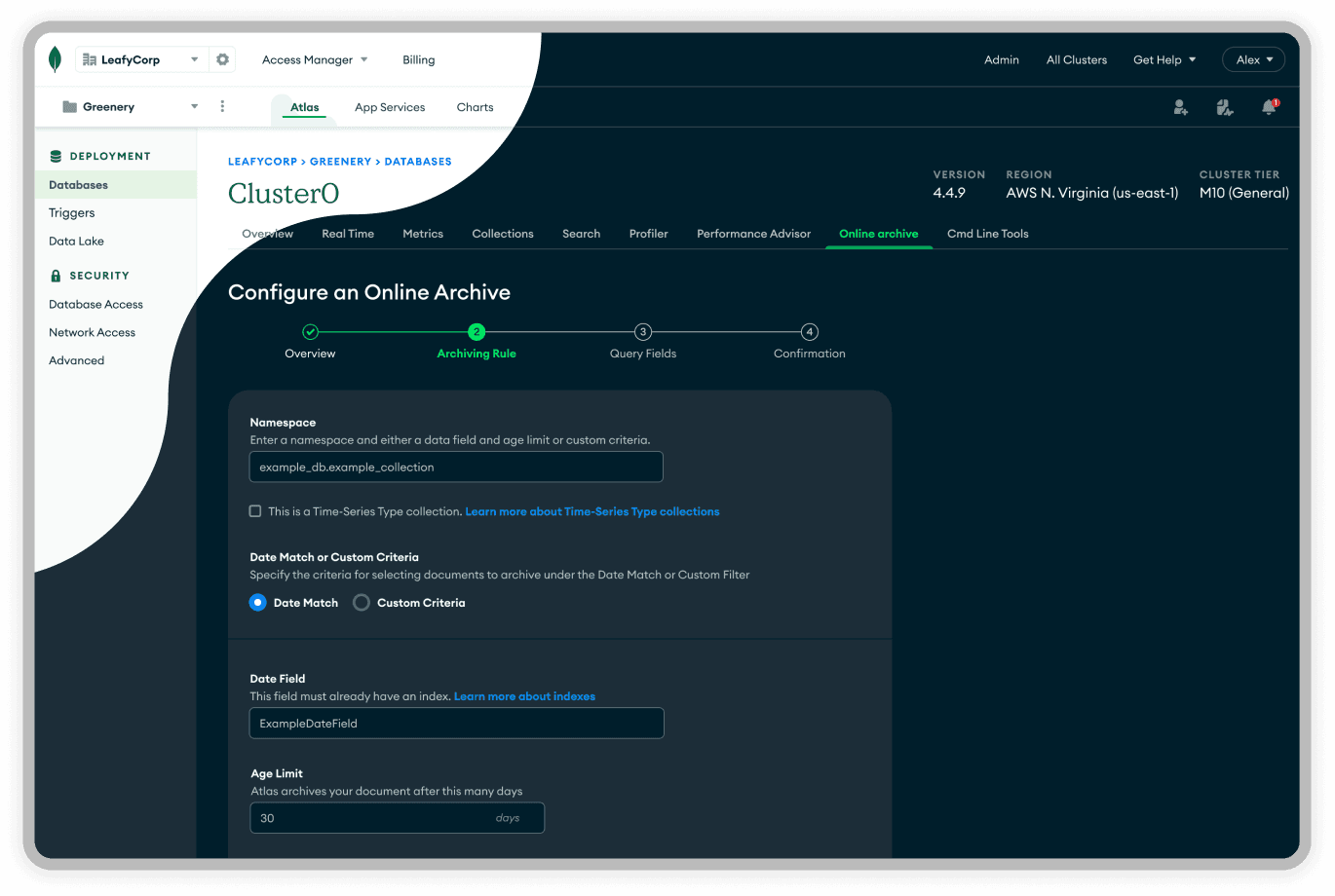Switch to the Performance Advisor tab
The image size is (1335, 896).
click(x=753, y=234)
